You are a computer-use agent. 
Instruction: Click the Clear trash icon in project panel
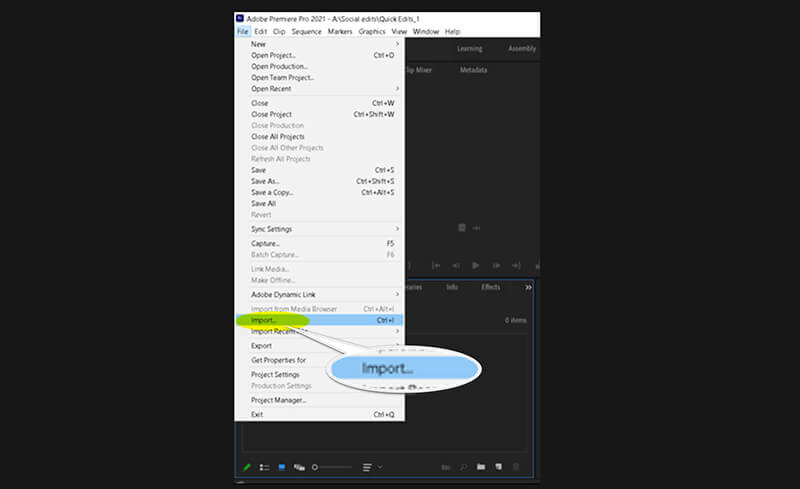(516, 467)
